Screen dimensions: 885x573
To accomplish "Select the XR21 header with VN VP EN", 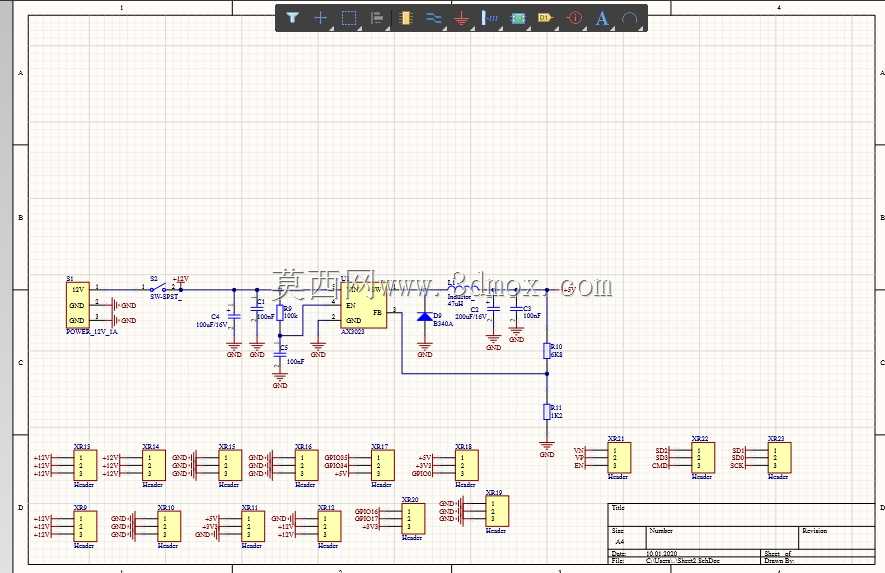I will coord(619,457).
